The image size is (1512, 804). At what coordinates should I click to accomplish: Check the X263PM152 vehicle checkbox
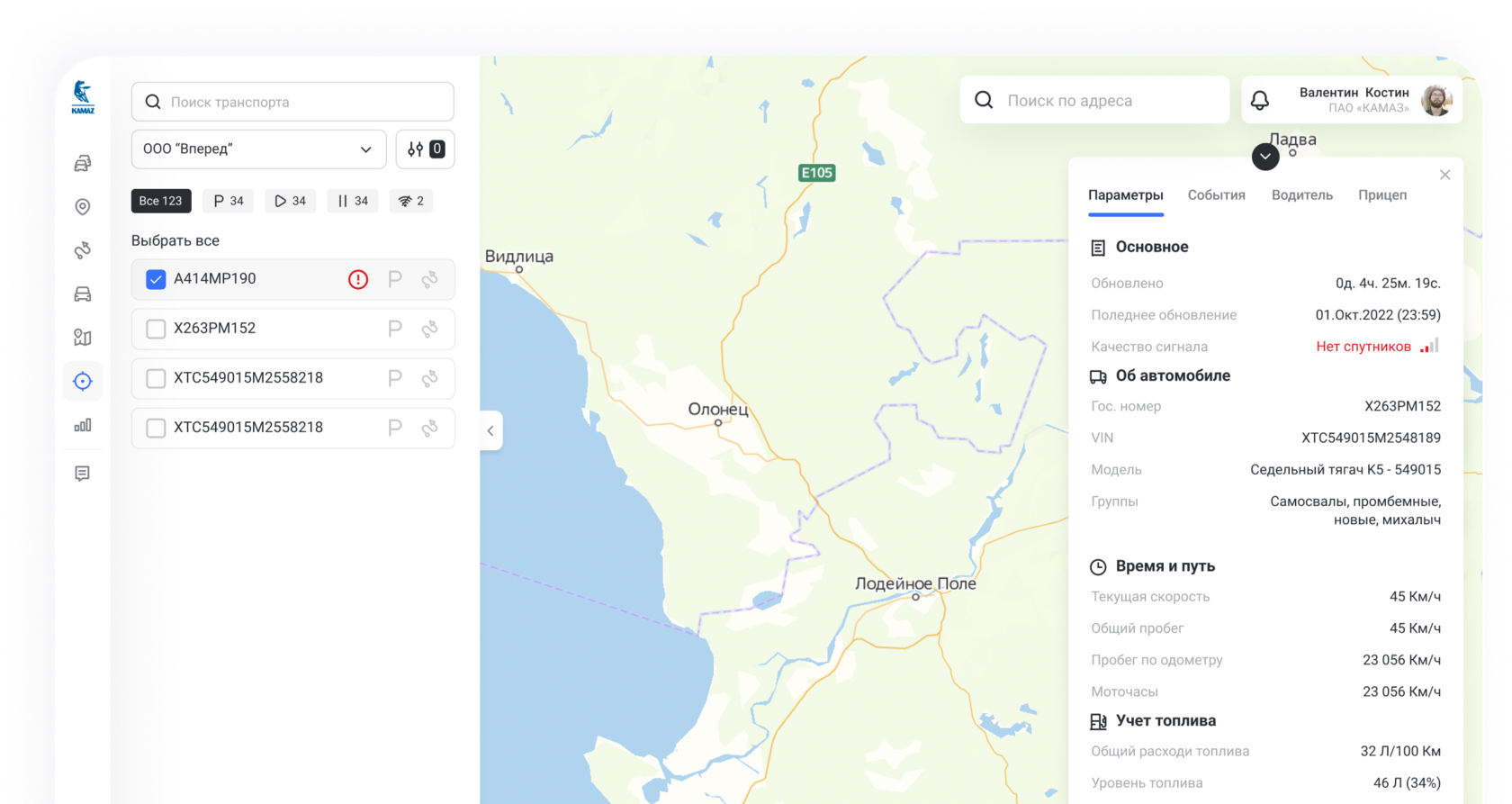point(156,329)
